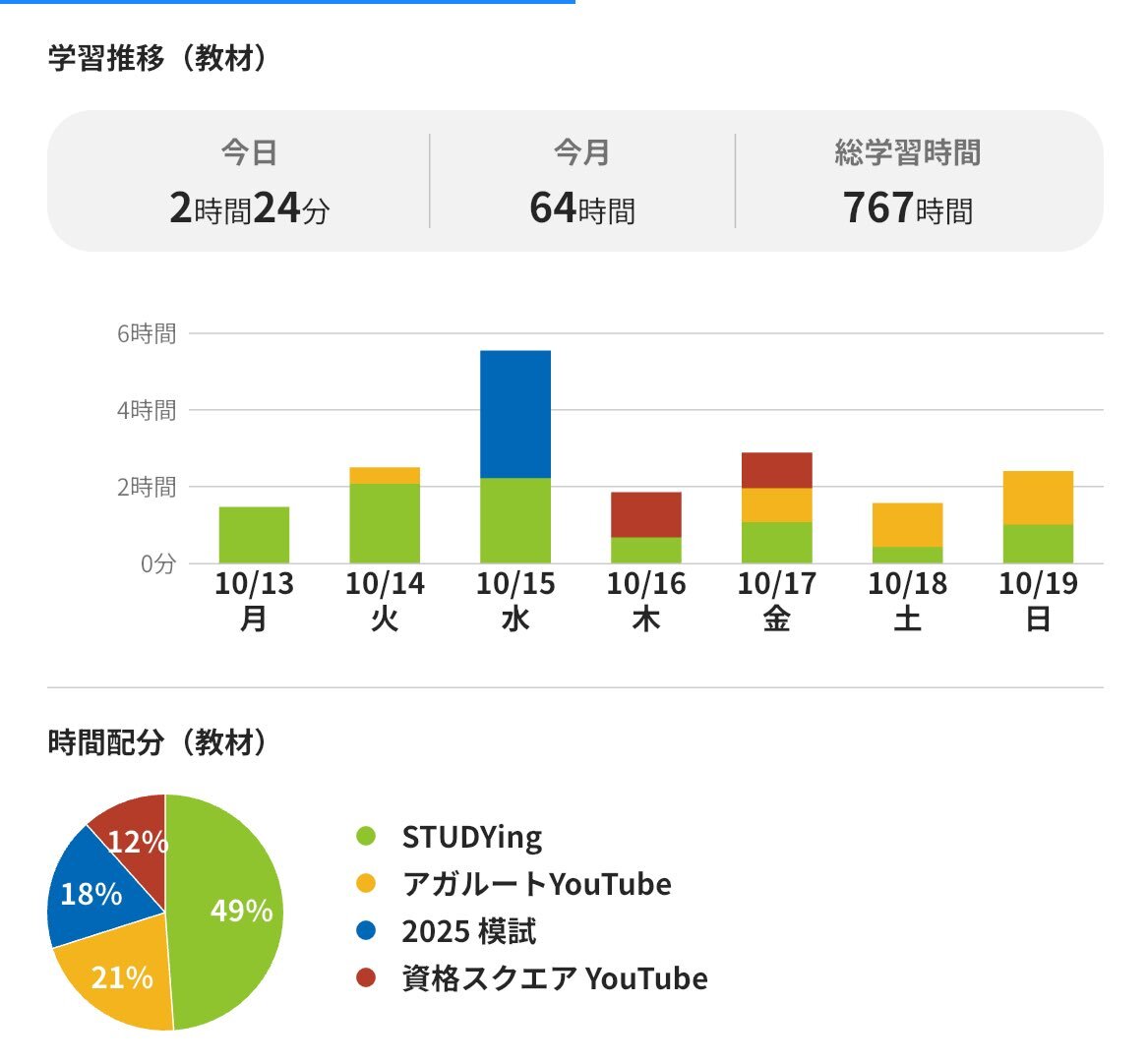This screenshot has width=1148, height=1062.
Task: Click the yellow segment of the 10/14 bar
Action: (x=385, y=475)
